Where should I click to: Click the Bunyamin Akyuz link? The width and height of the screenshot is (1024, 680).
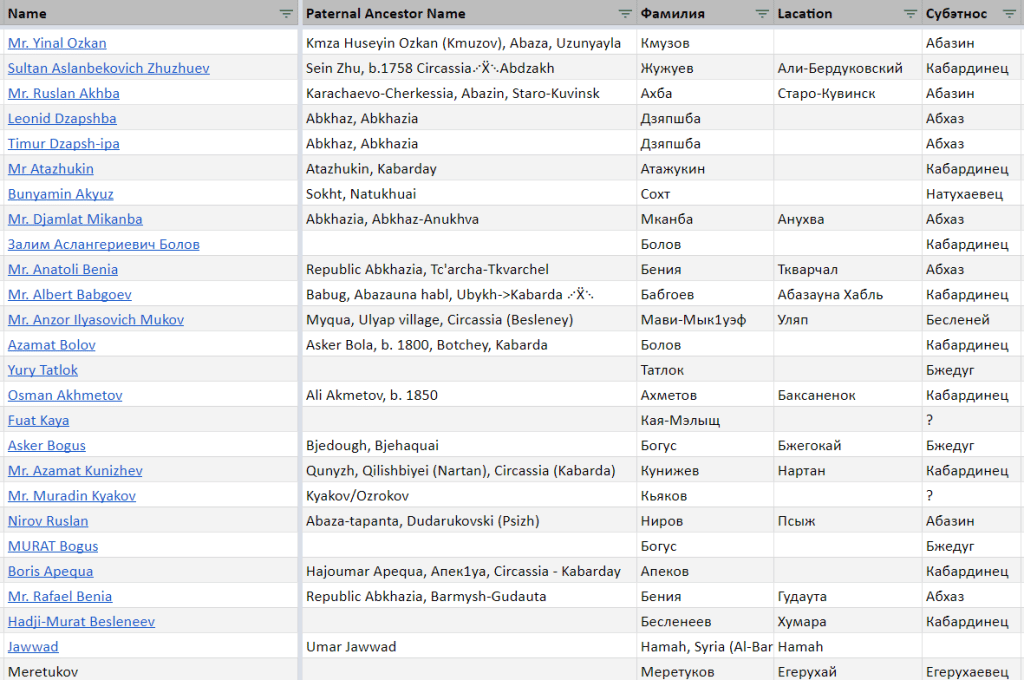click(60, 194)
